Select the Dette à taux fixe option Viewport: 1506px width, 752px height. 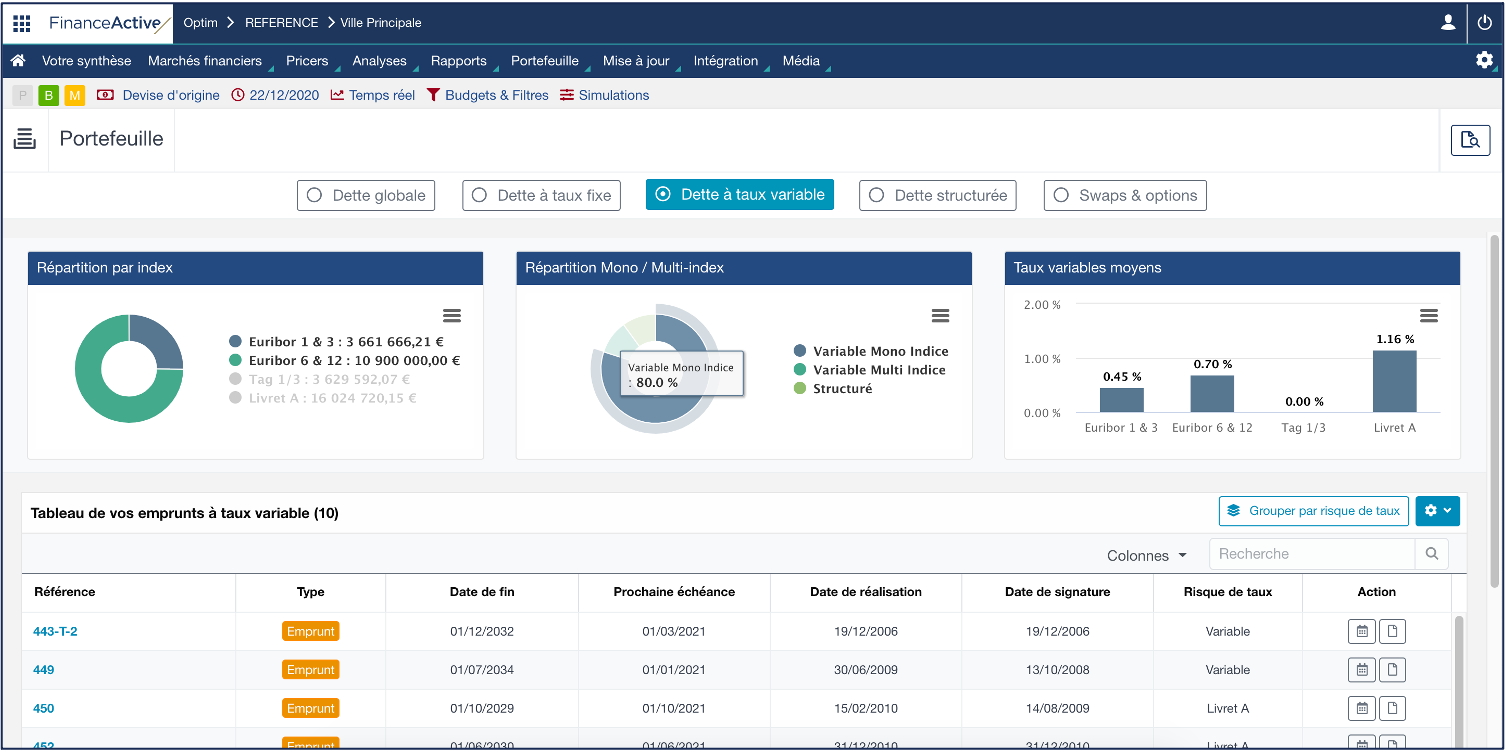(x=541, y=196)
